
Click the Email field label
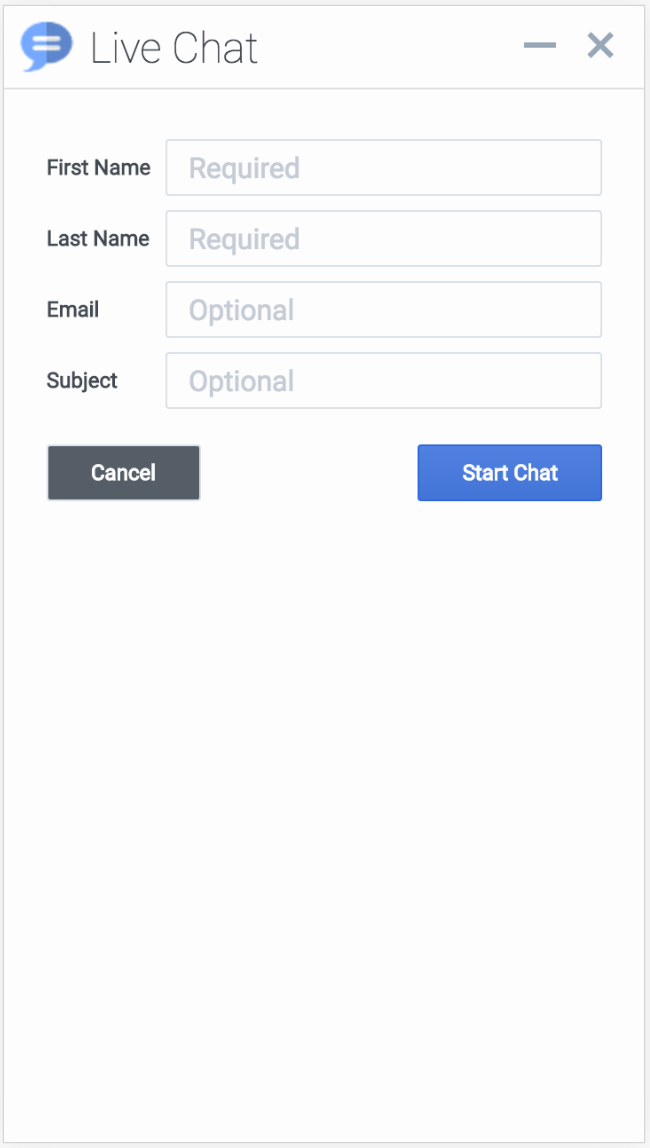click(x=73, y=310)
